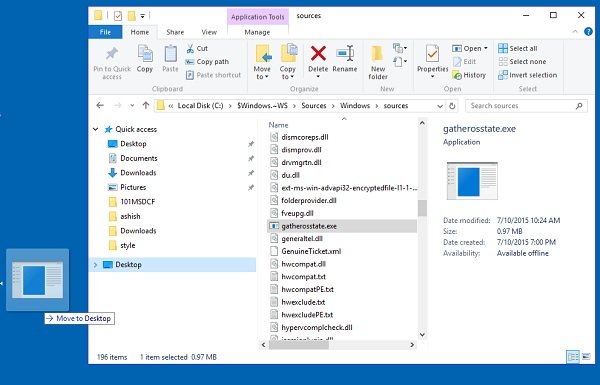This screenshot has width=600, height=385.
Task: Open the Move to ribbon icon
Action: 262,54
